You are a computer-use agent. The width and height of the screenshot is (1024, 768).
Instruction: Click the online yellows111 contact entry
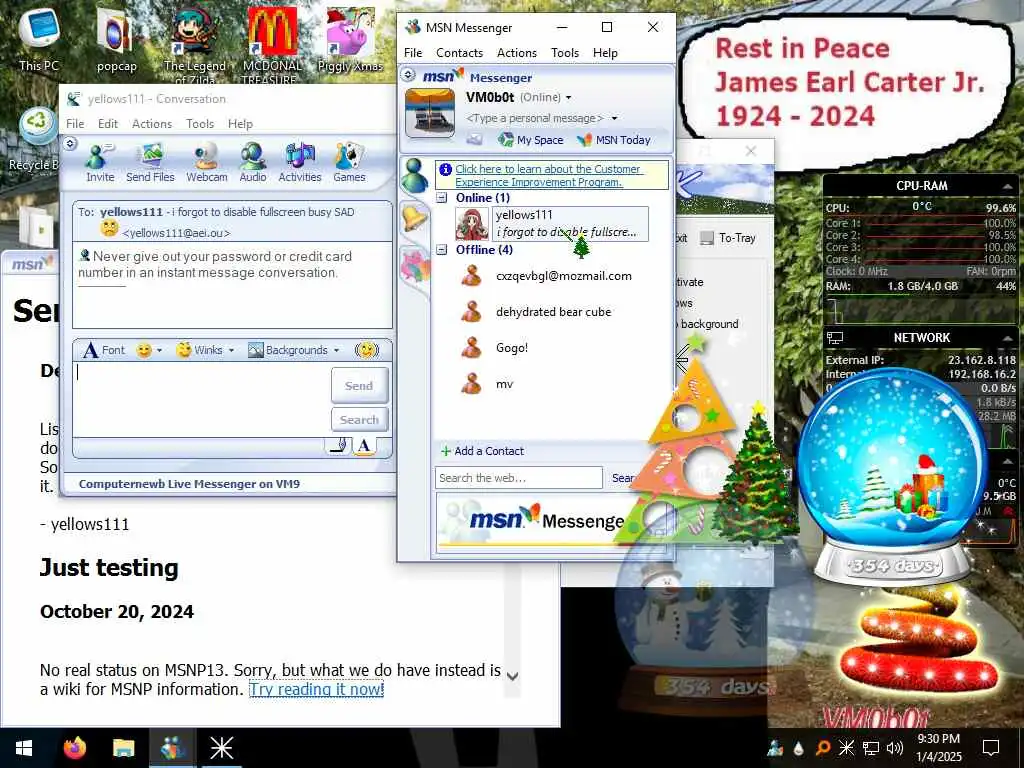click(569, 224)
